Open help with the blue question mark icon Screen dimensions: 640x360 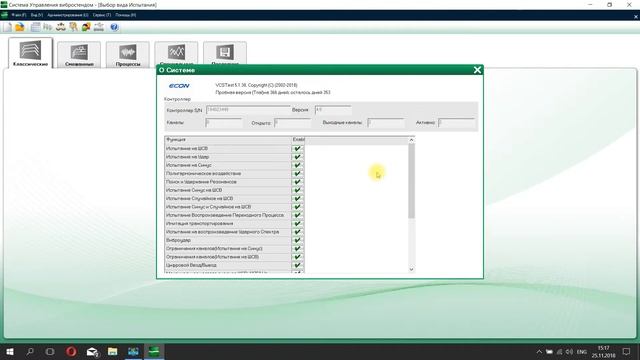114,27
